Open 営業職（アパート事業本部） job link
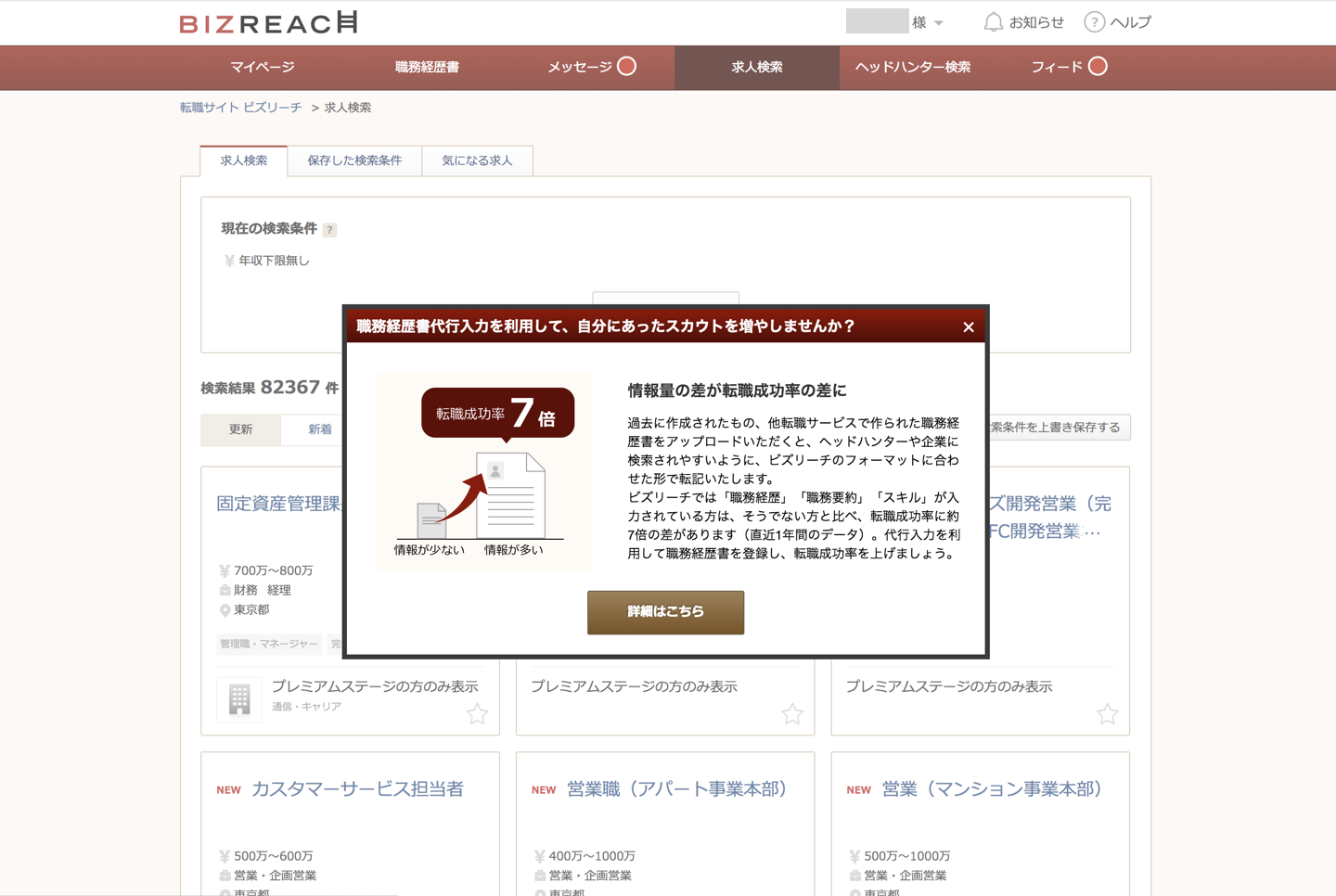Viewport: 1336px width, 896px height. click(x=678, y=789)
